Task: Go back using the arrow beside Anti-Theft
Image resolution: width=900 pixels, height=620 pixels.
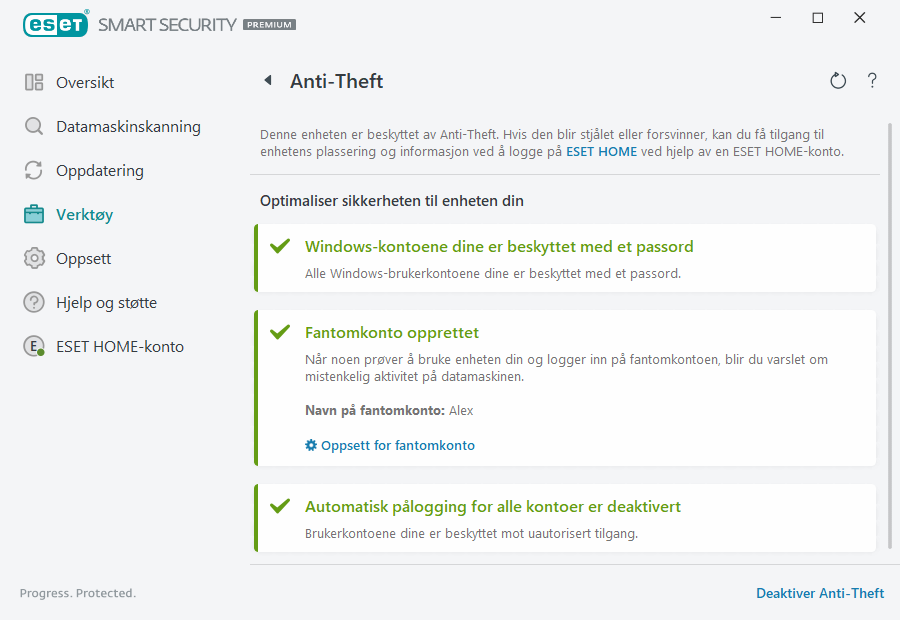Action: click(x=268, y=80)
